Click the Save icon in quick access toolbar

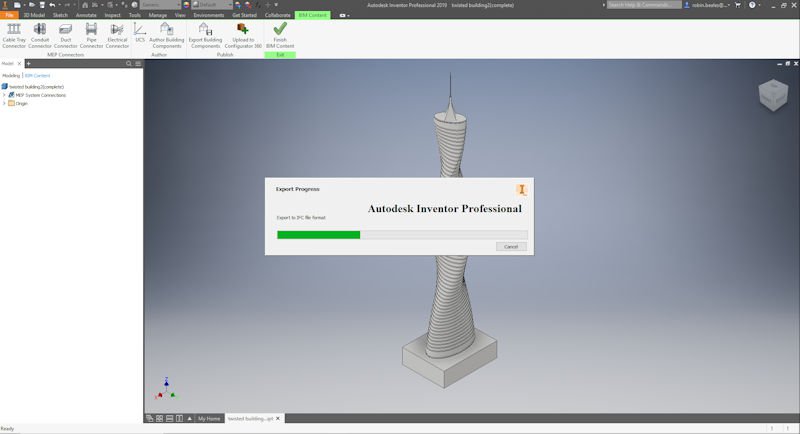pyautogui.click(x=42, y=5)
